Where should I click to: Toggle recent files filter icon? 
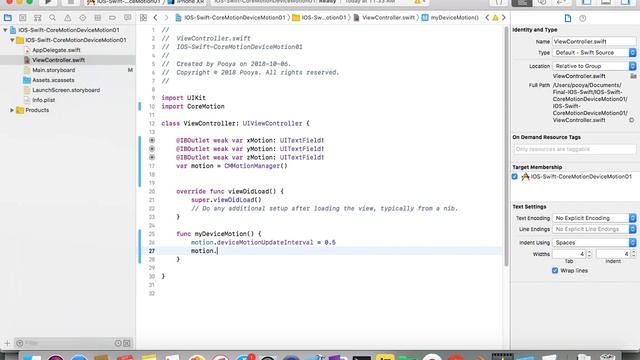(x=118, y=343)
